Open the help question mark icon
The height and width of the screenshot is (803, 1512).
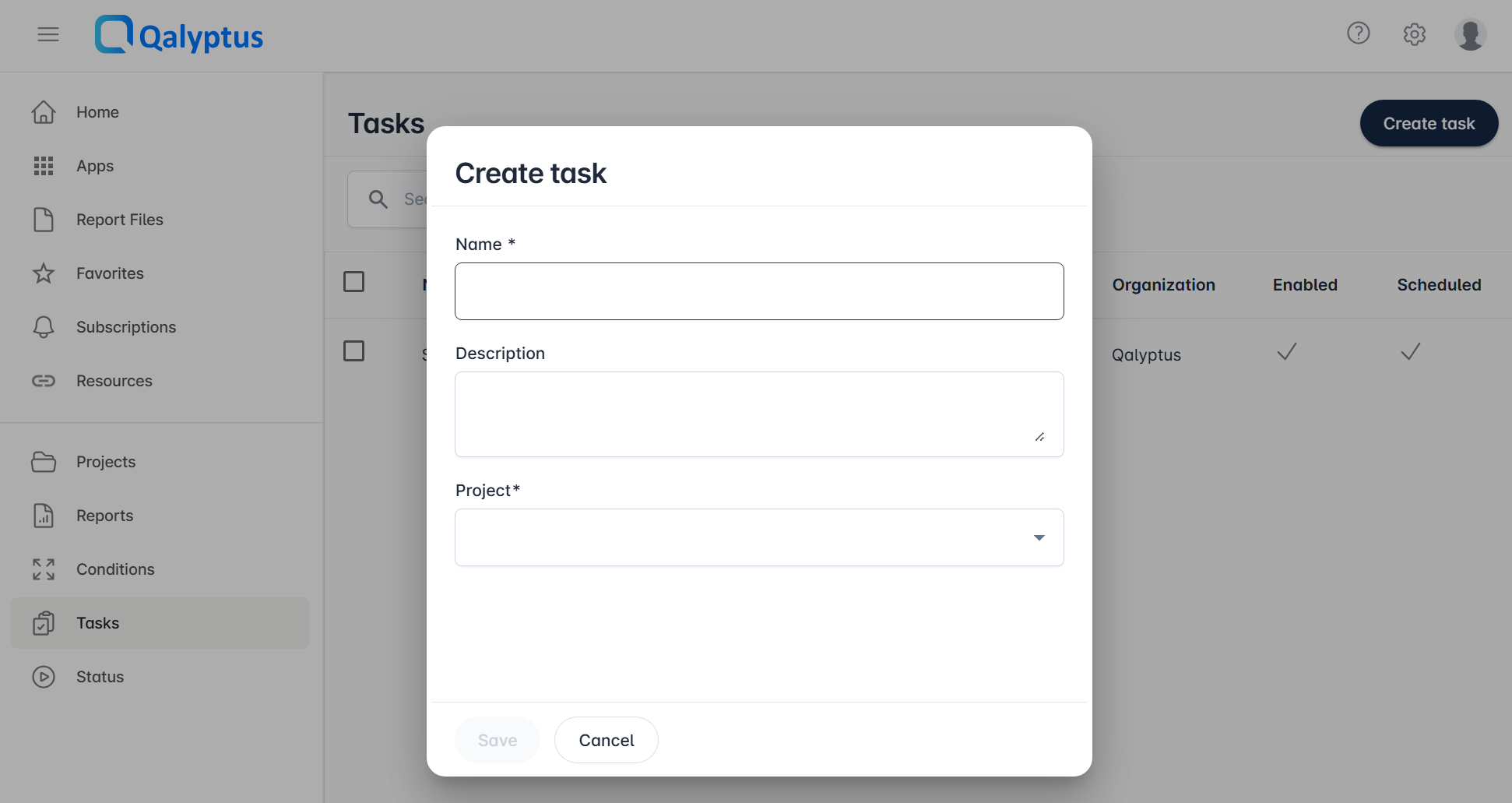coord(1359,33)
